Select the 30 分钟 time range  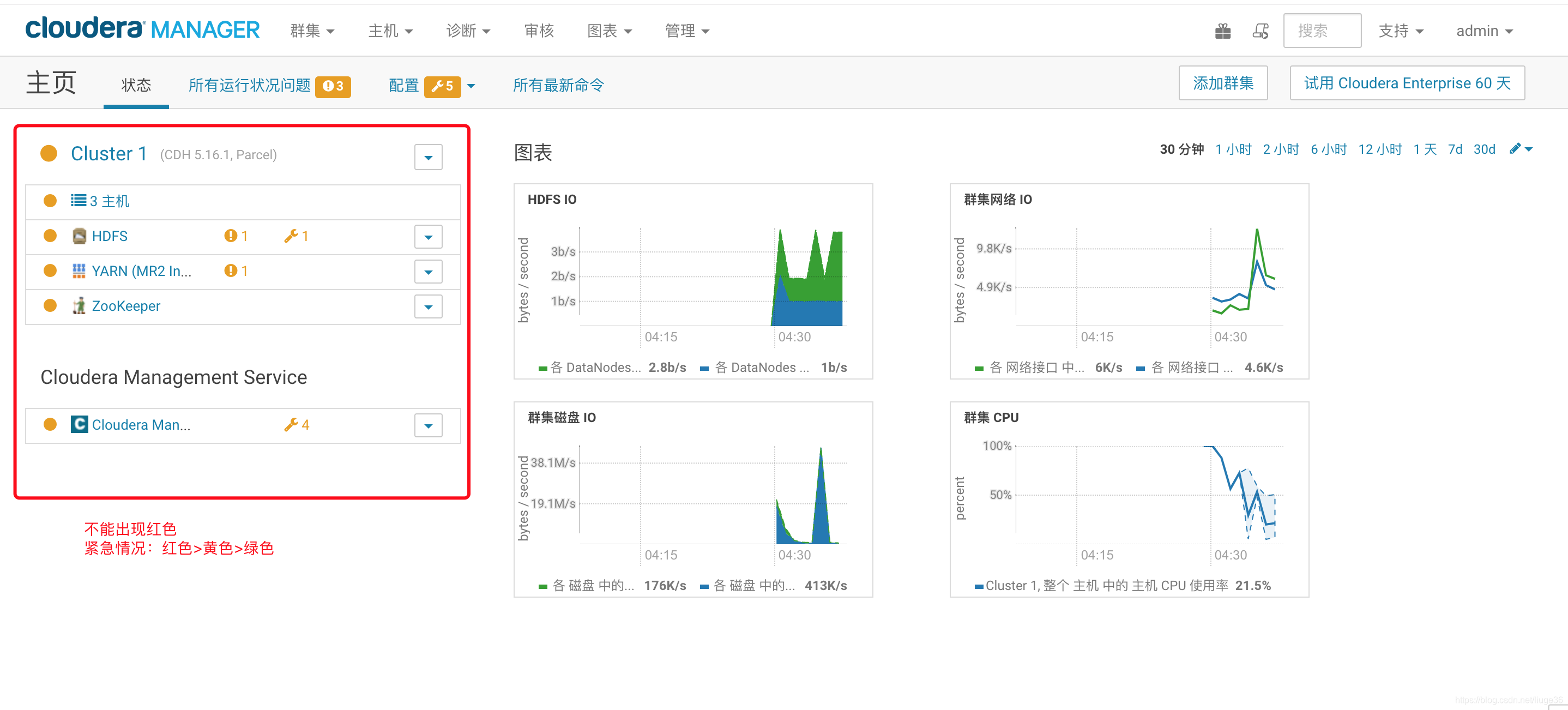[x=1181, y=149]
